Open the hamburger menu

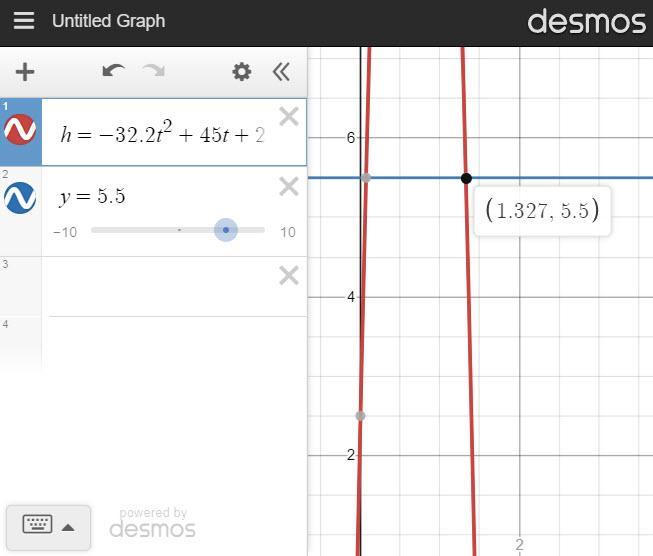(x=24, y=20)
